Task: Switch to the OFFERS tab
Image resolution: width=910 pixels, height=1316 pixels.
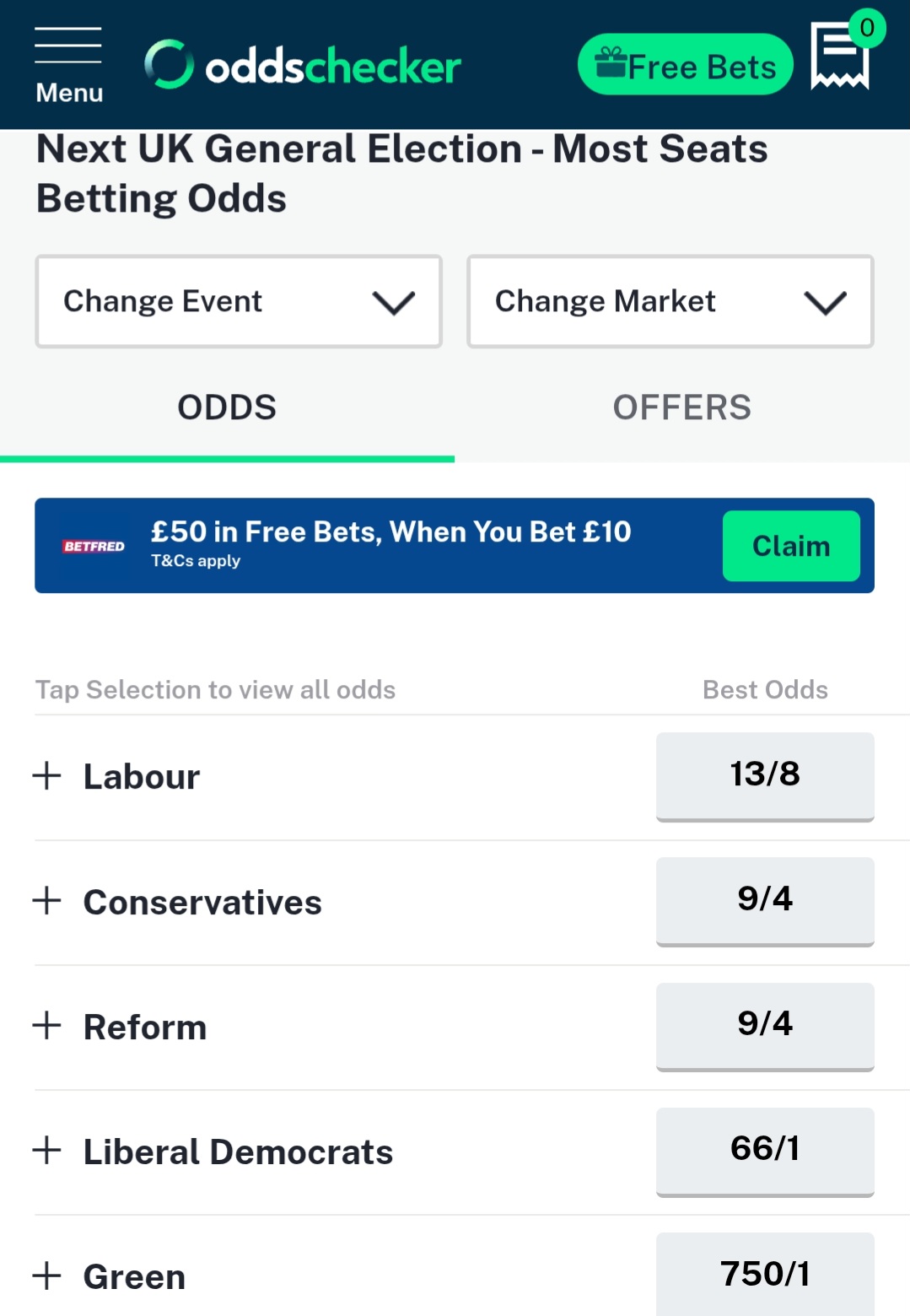Action: [x=682, y=408]
